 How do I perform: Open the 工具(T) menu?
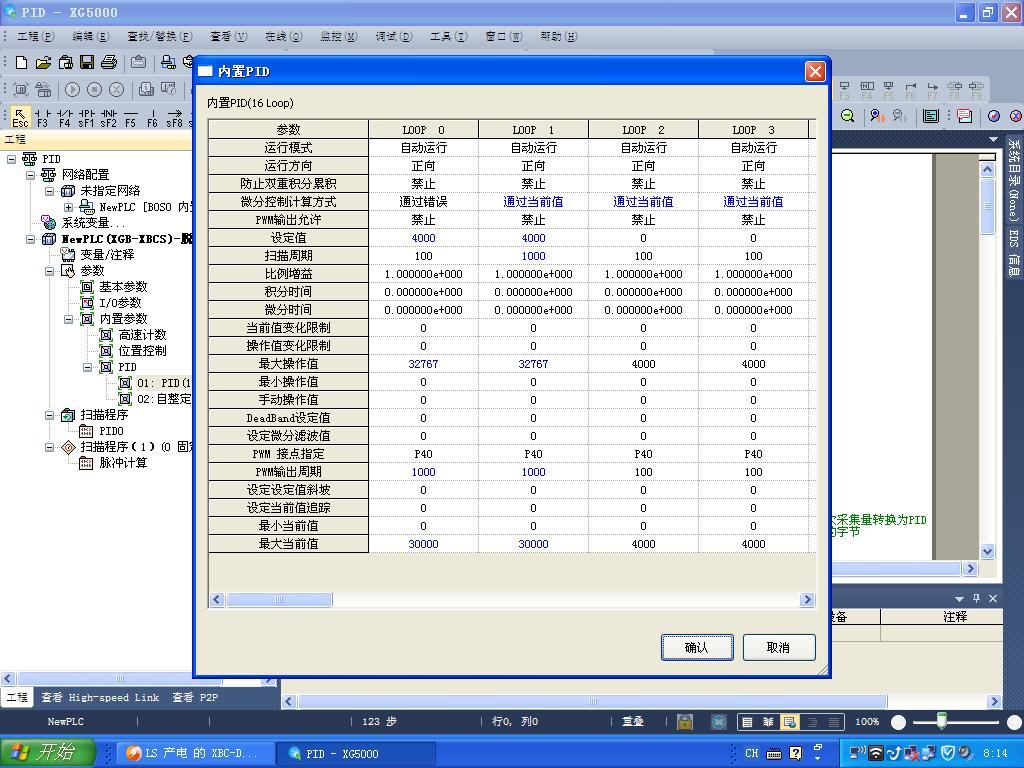point(448,36)
